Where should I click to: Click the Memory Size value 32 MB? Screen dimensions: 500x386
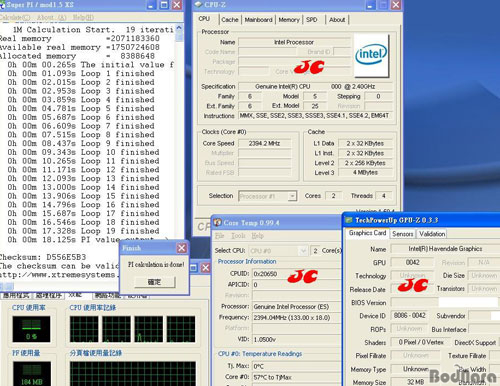[x=416, y=382]
